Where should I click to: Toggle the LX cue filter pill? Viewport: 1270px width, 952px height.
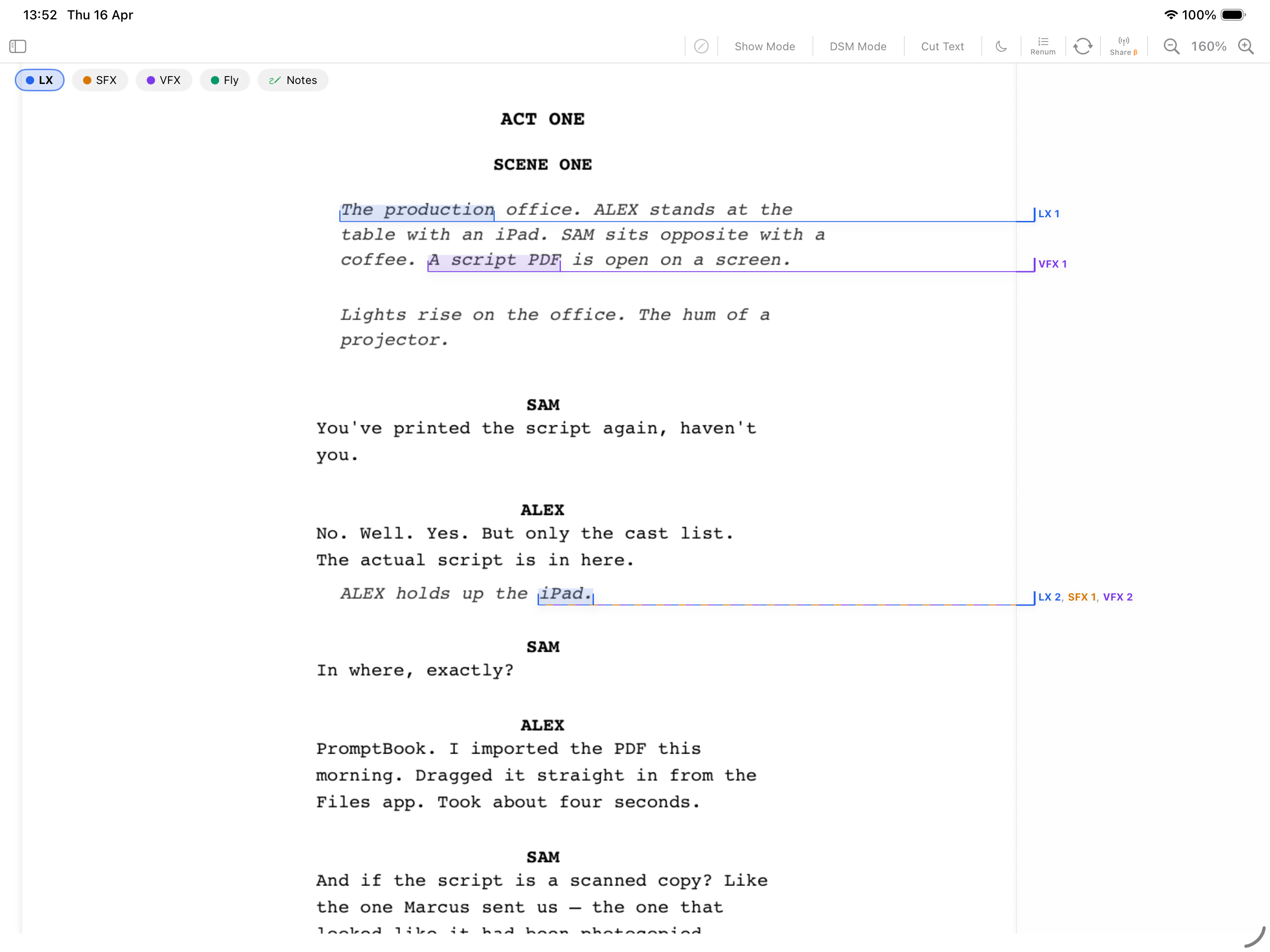[40, 80]
